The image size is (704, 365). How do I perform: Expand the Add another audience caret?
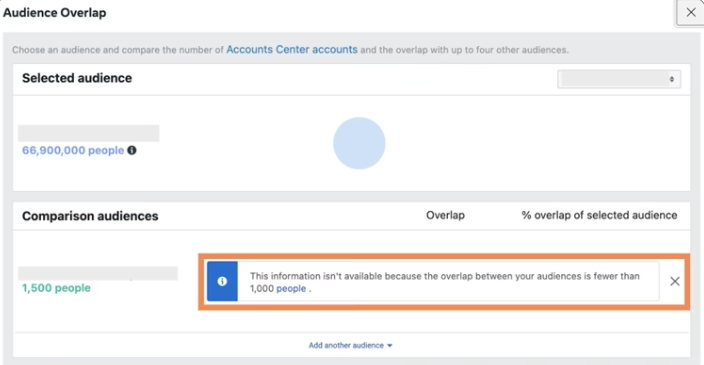point(390,346)
